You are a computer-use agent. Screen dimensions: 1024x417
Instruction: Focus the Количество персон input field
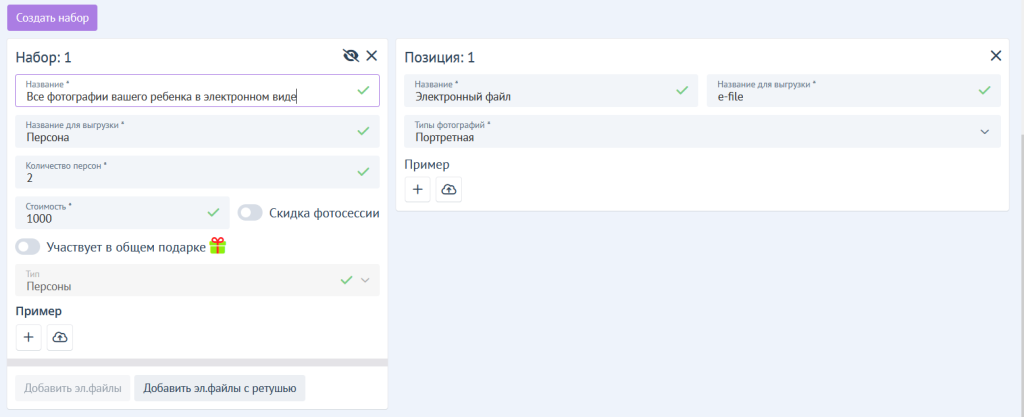(x=185, y=172)
